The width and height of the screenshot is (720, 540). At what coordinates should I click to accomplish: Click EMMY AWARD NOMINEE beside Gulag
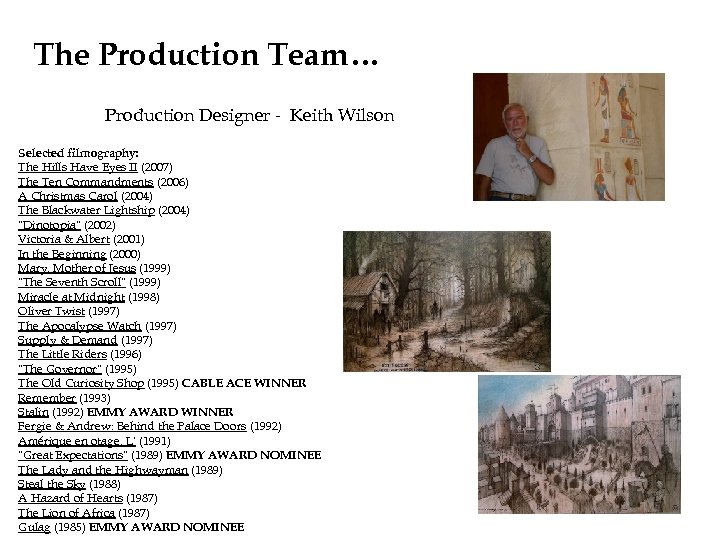tap(166, 527)
